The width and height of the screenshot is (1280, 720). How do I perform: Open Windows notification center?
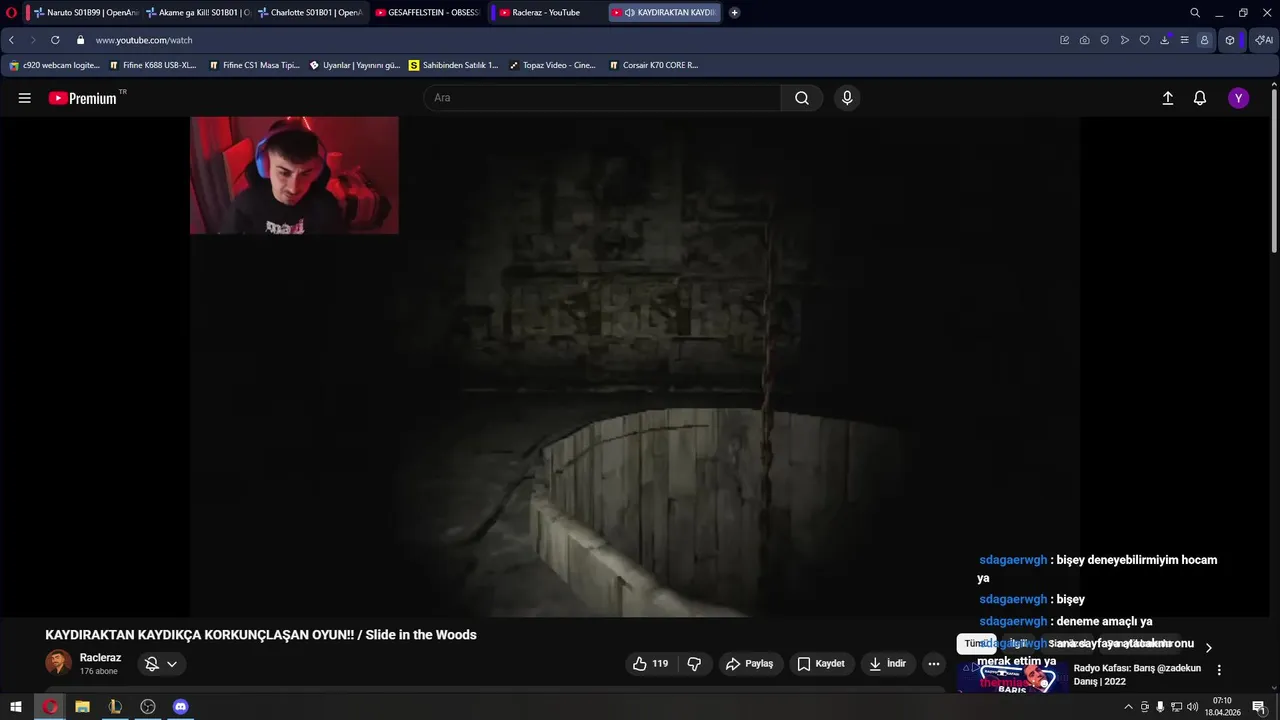[1259, 707]
